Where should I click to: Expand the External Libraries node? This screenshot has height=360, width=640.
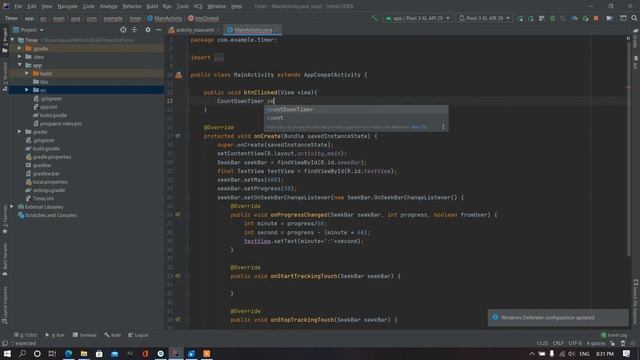pos(12,207)
